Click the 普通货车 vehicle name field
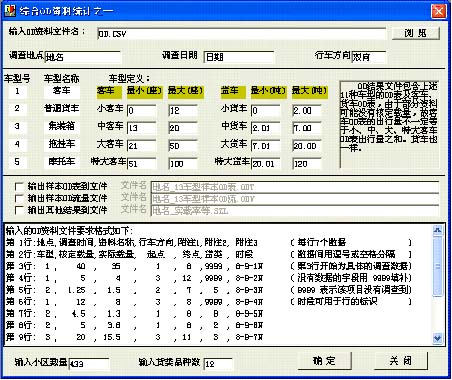The height and width of the screenshot is (380, 452). (x=62, y=109)
